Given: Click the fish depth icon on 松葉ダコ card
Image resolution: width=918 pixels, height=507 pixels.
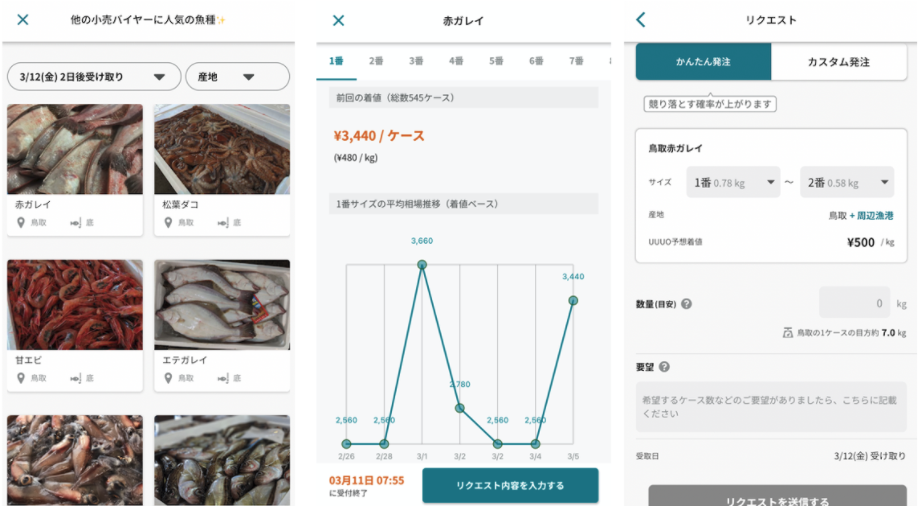Looking at the screenshot, I should tap(223, 222).
